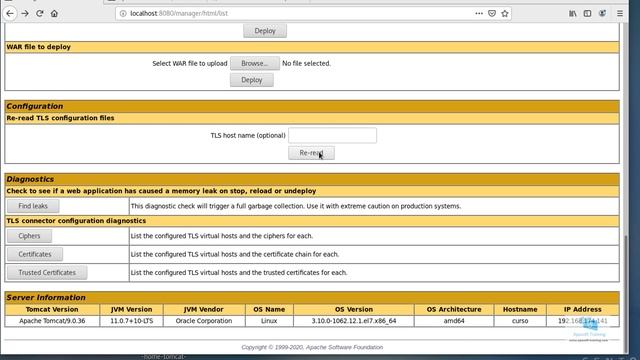Select the Linux OS name cell
Viewport: 640px width, 360px height.
[269, 321]
